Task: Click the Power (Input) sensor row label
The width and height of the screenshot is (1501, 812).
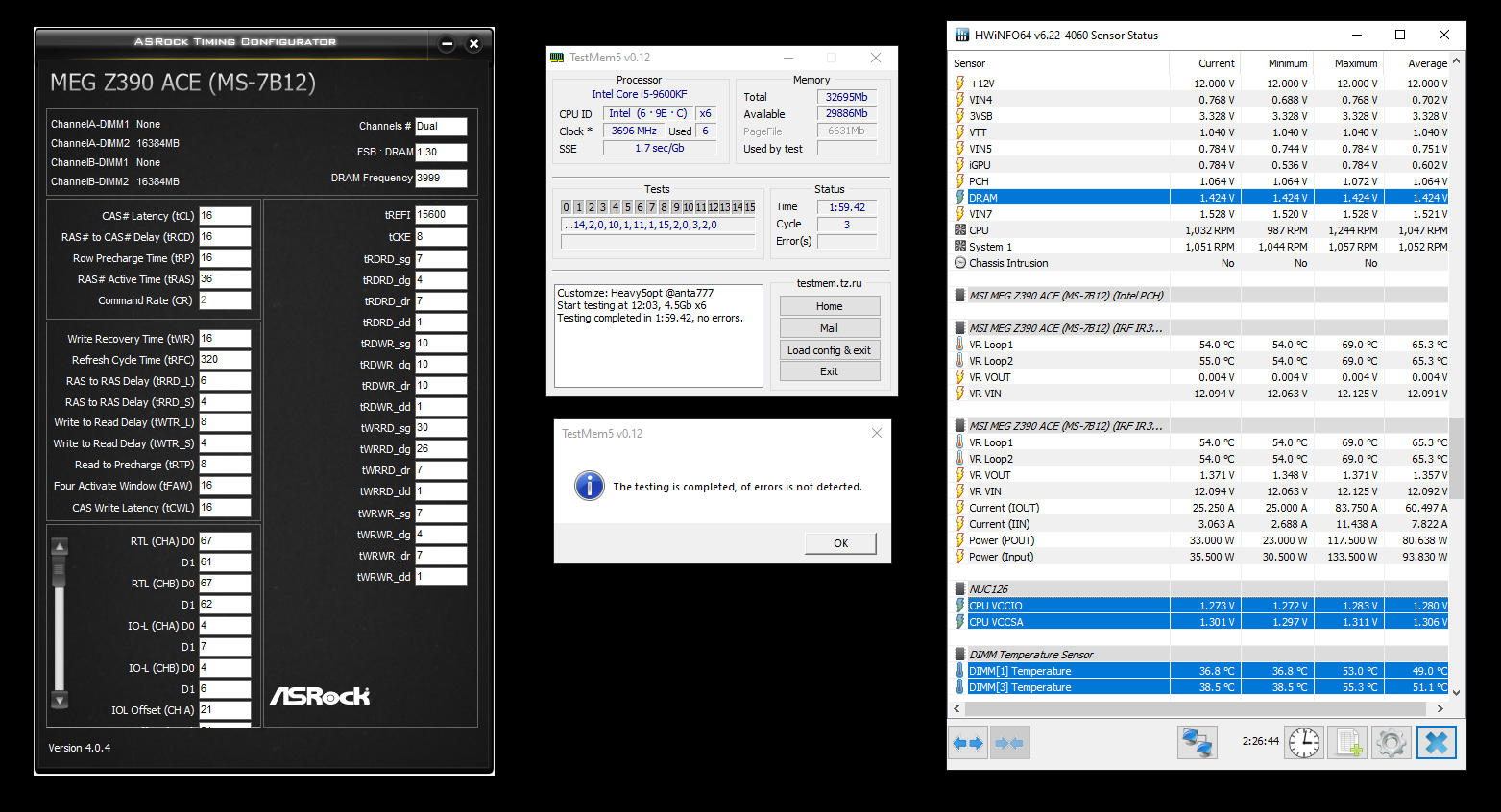Action: [1002, 557]
